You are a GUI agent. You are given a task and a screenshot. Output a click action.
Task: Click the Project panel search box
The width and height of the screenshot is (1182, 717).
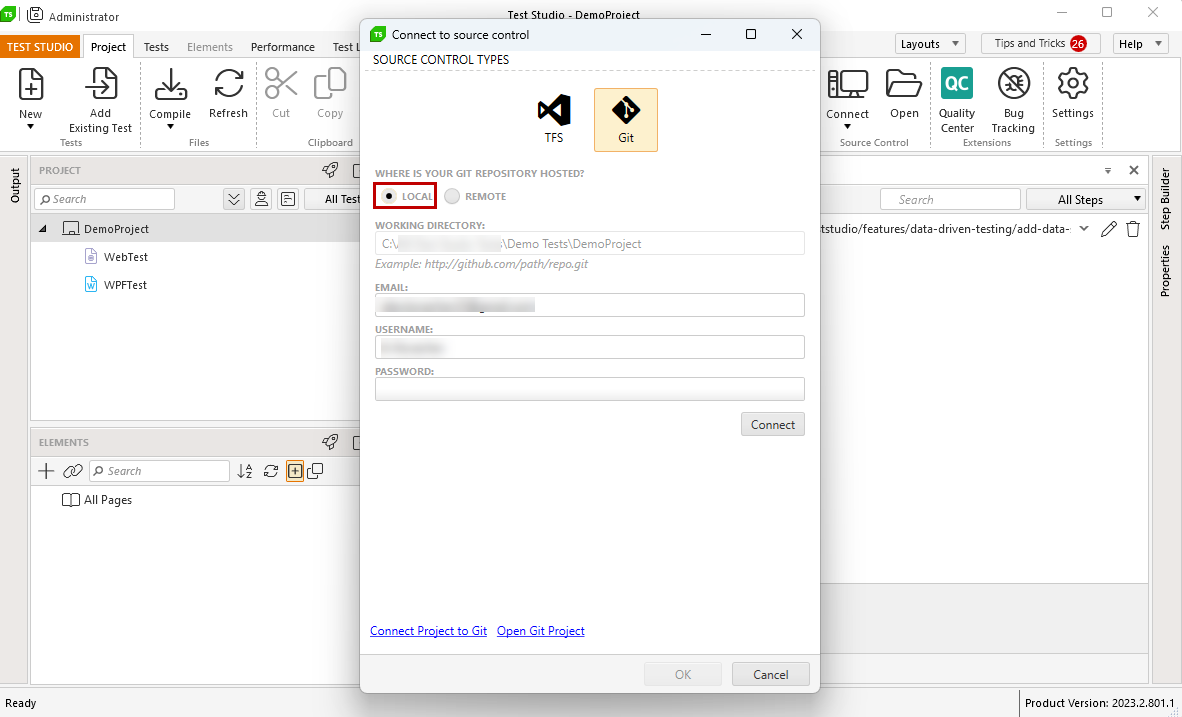point(104,199)
